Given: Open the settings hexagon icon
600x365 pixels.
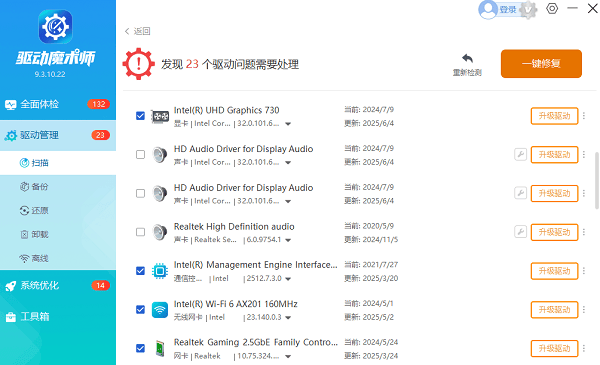Looking at the screenshot, I should point(552,8).
